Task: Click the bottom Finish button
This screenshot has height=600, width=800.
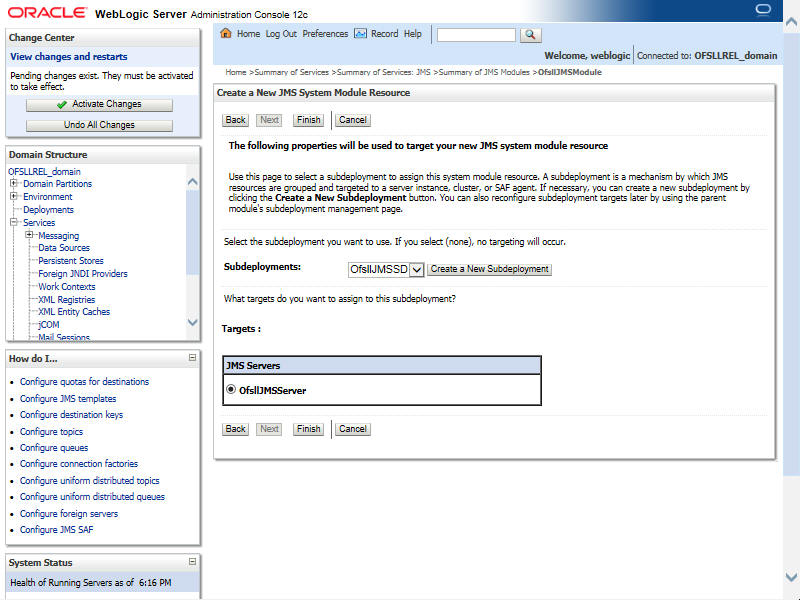Action: click(x=309, y=429)
